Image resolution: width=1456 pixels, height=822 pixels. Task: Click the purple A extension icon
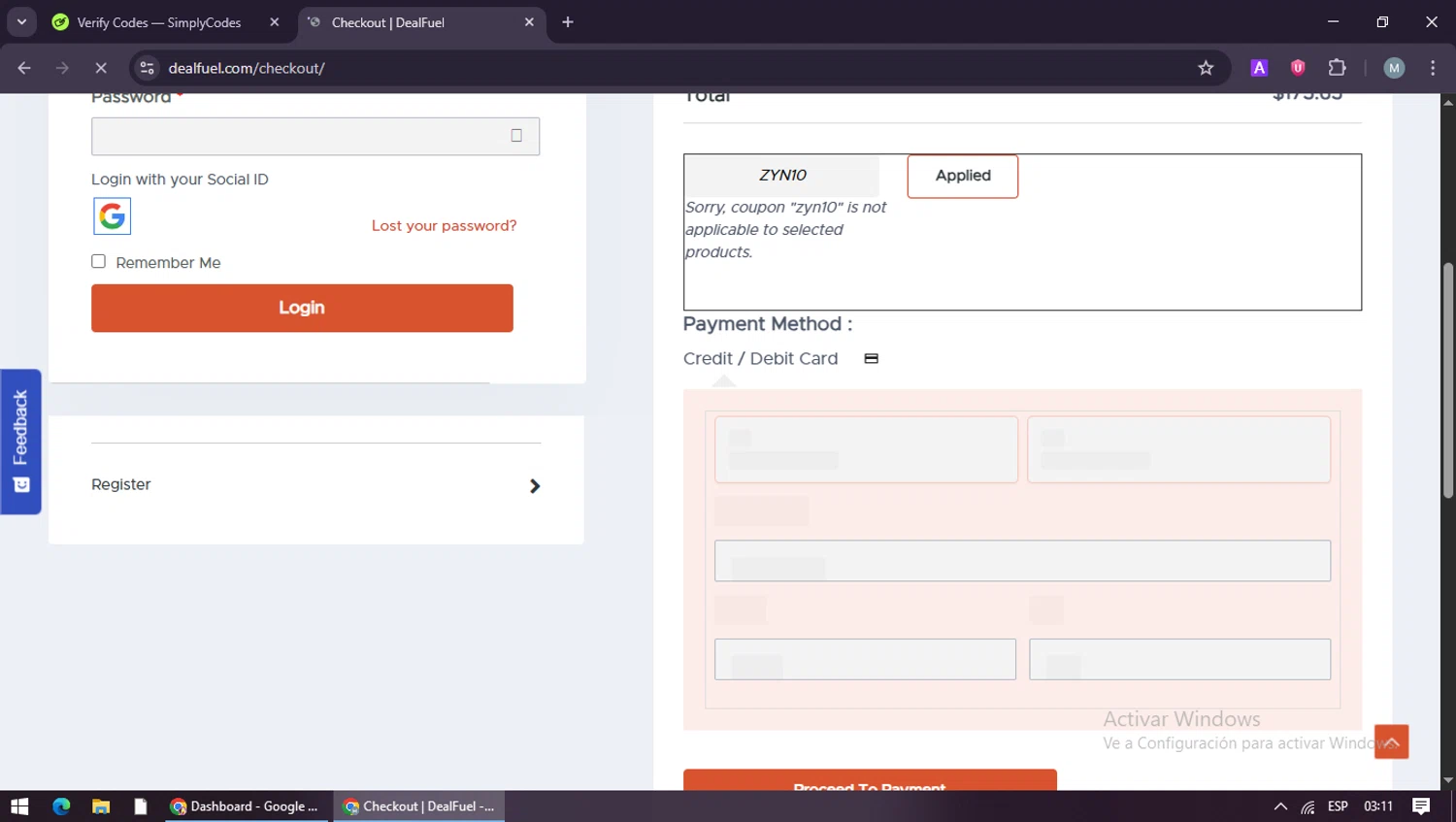click(1259, 68)
